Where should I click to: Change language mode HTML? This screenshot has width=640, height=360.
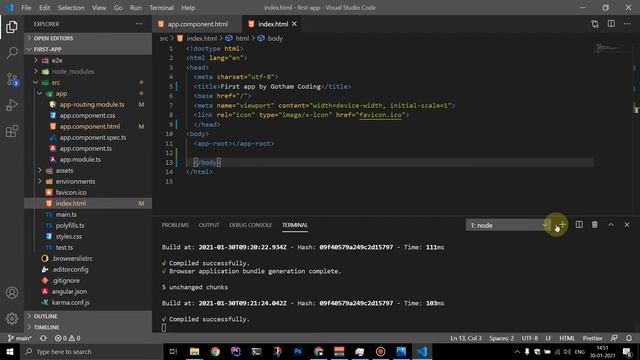pyautogui.click(x=567, y=338)
